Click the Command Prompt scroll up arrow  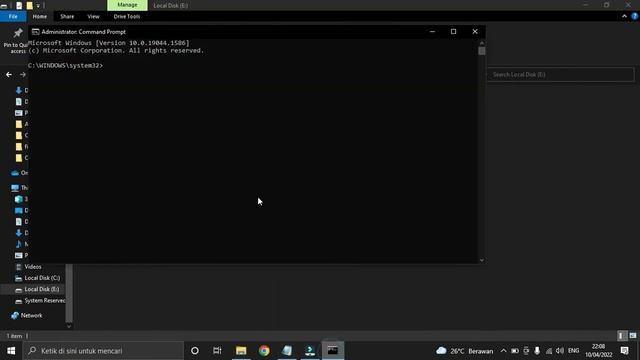482,43
